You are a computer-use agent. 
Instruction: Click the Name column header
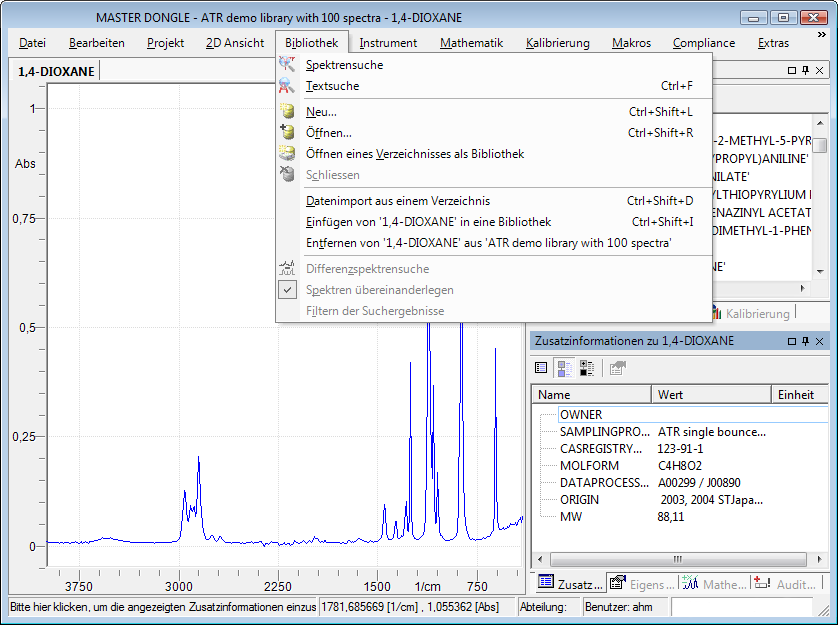click(590, 395)
